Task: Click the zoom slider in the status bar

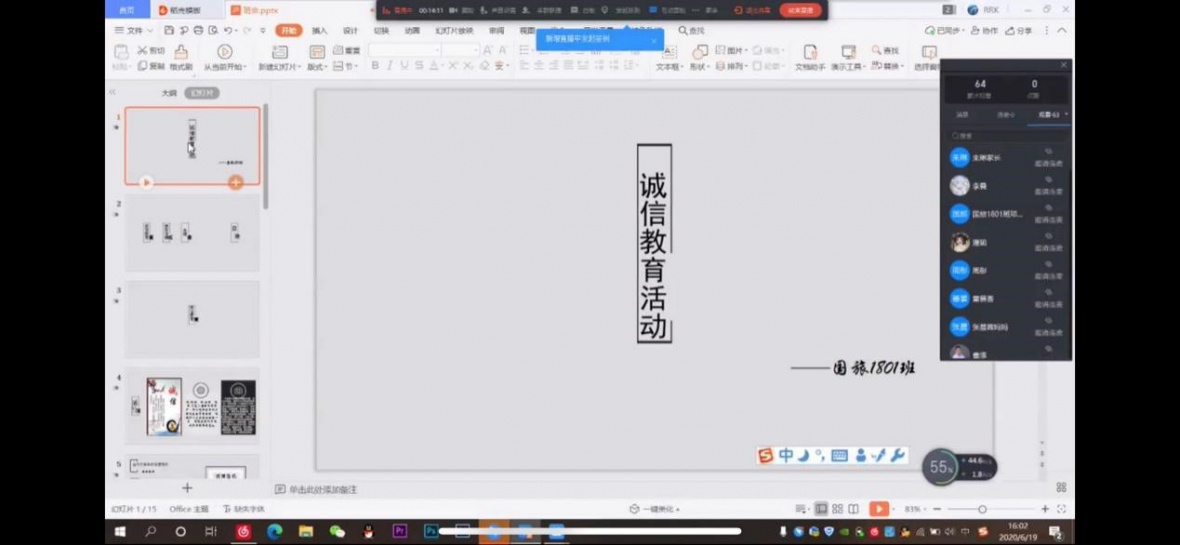Action: coord(982,509)
